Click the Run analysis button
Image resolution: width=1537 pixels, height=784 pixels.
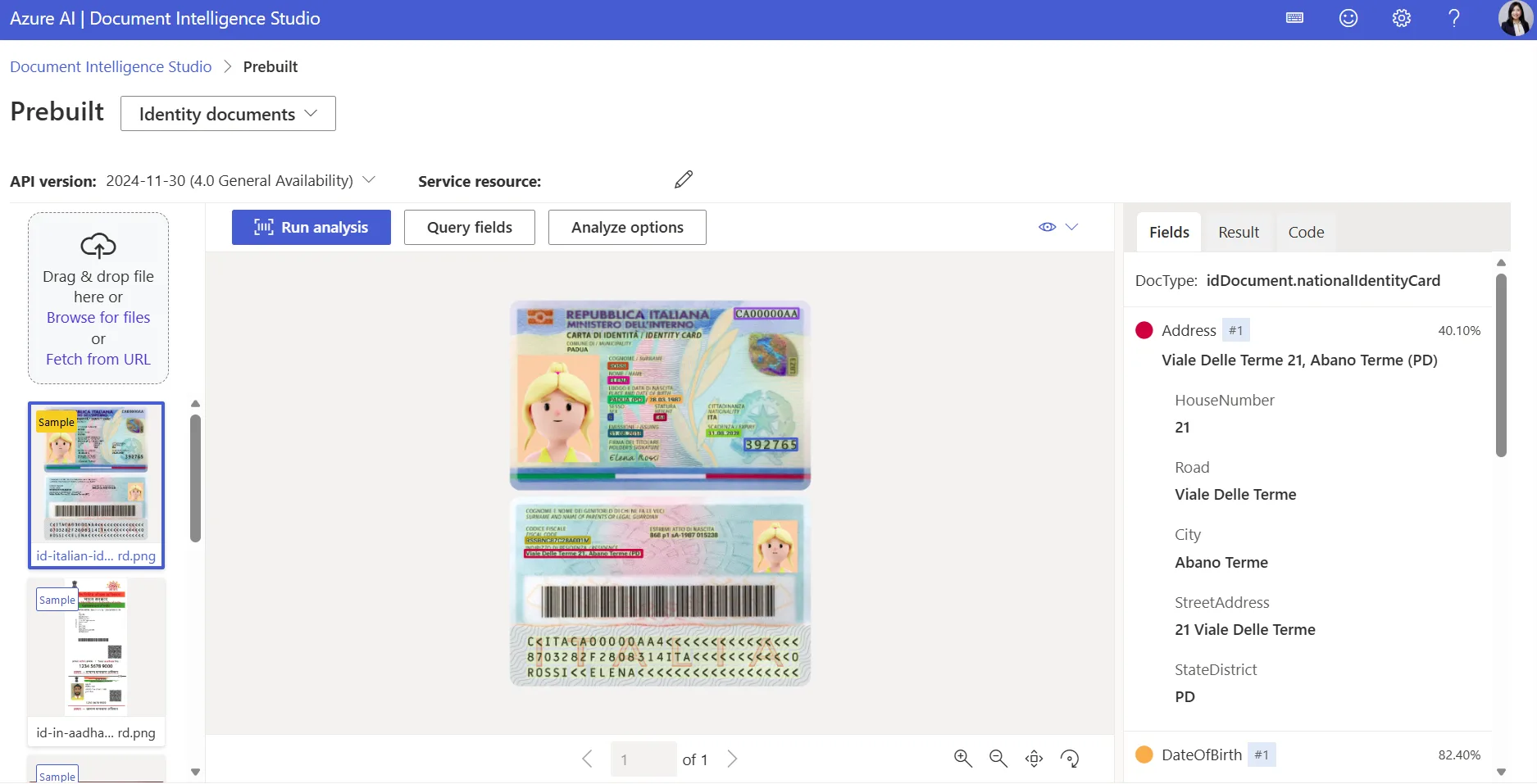point(311,227)
